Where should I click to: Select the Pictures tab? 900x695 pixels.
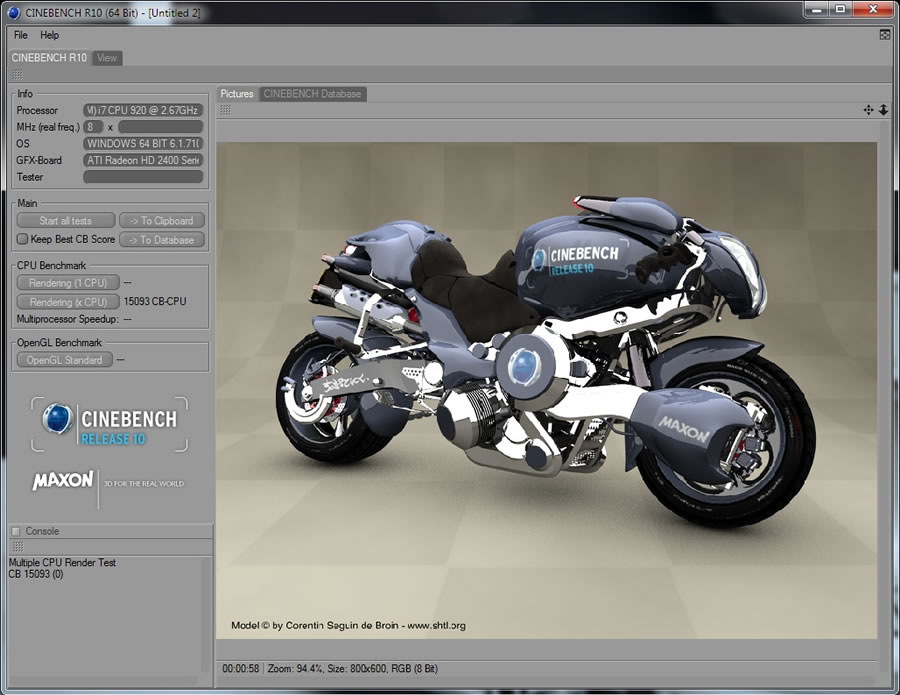237,94
